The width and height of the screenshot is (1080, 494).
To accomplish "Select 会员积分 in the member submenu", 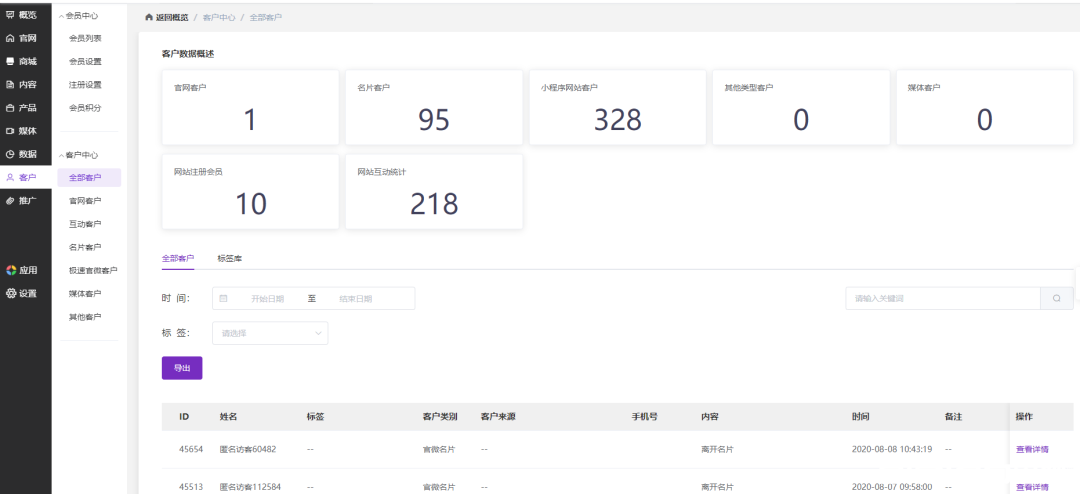I will (85, 108).
